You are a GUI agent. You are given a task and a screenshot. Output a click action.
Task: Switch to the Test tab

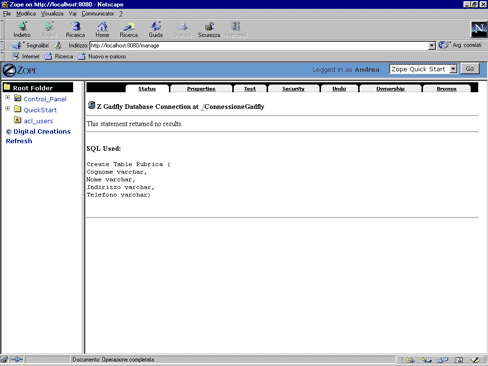(x=250, y=89)
